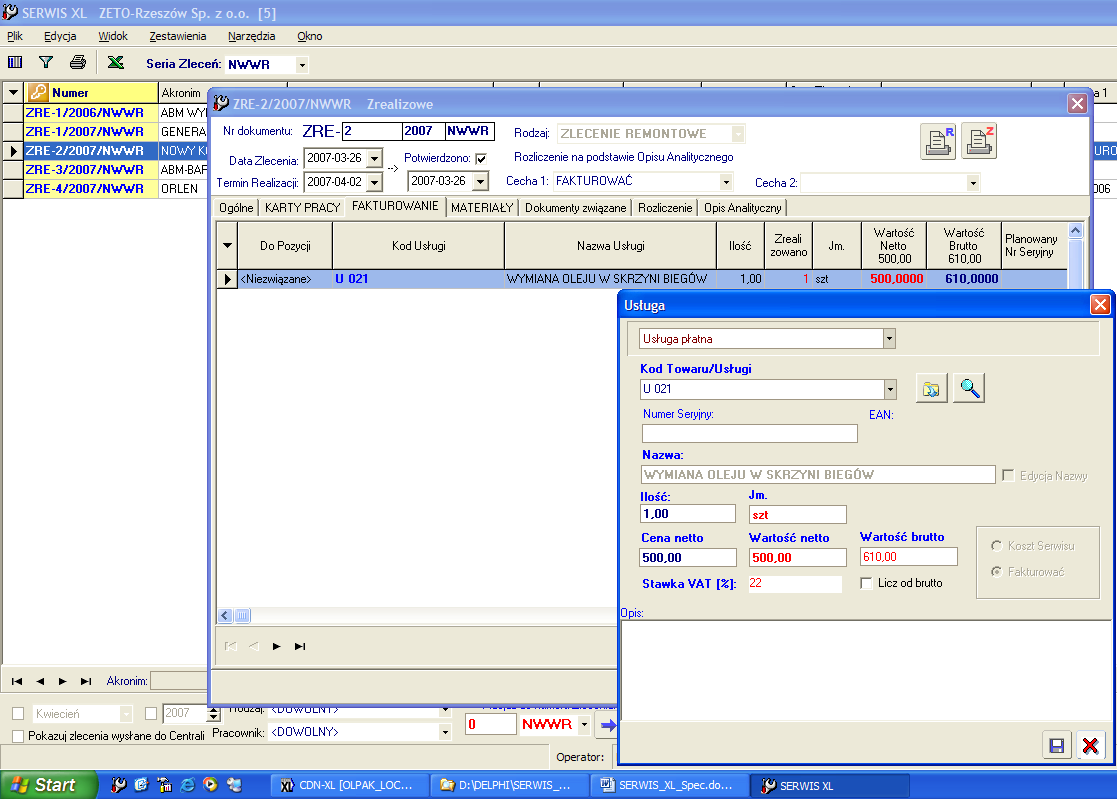The width and height of the screenshot is (1117, 799).
Task: Click the horizontal scrollbar thumb in FAKTUROWANIE grid
Action: [x=242, y=615]
